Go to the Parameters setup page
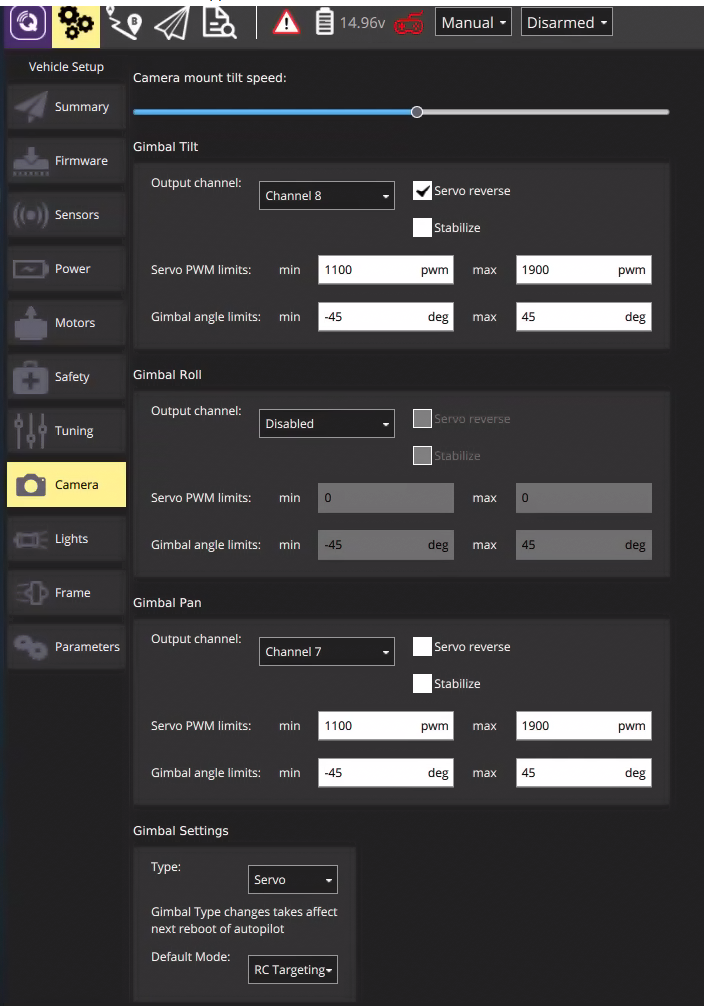704x1006 pixels. pyautogui.click(x=66, y=647)
